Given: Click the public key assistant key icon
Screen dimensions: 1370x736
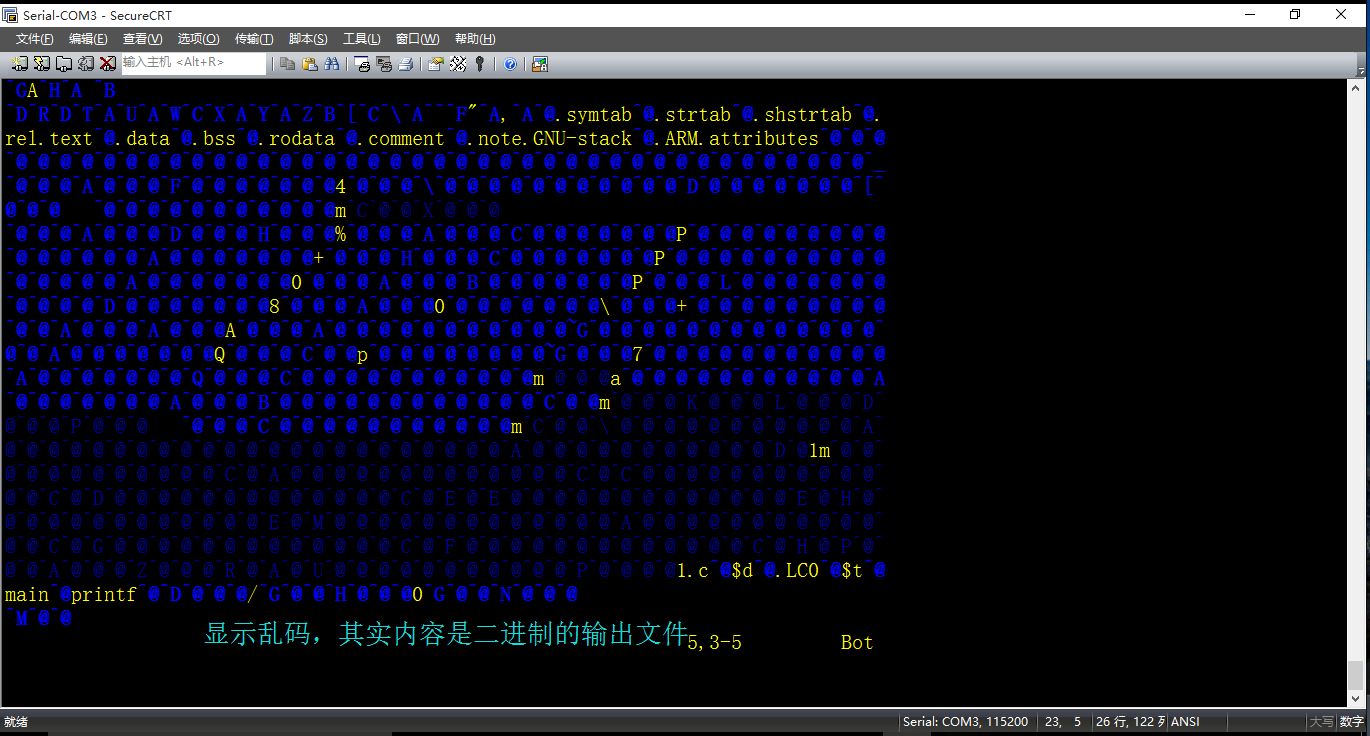Looking at the screenshot, I should tap(480, 64).
